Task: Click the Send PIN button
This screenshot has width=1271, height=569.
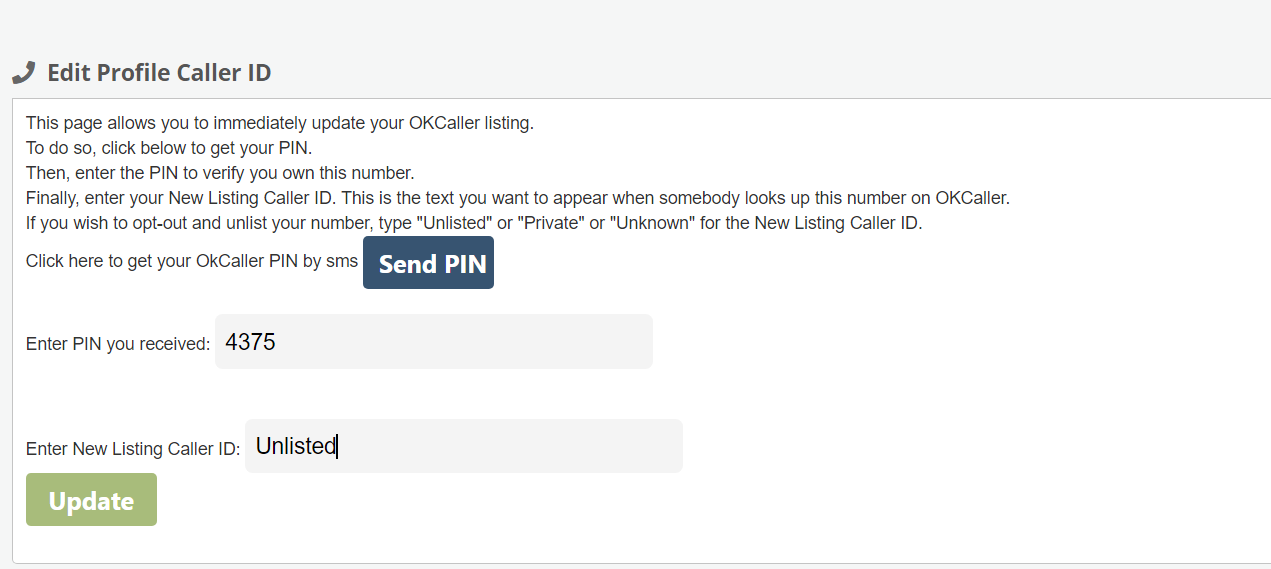Action: [428, 263]
